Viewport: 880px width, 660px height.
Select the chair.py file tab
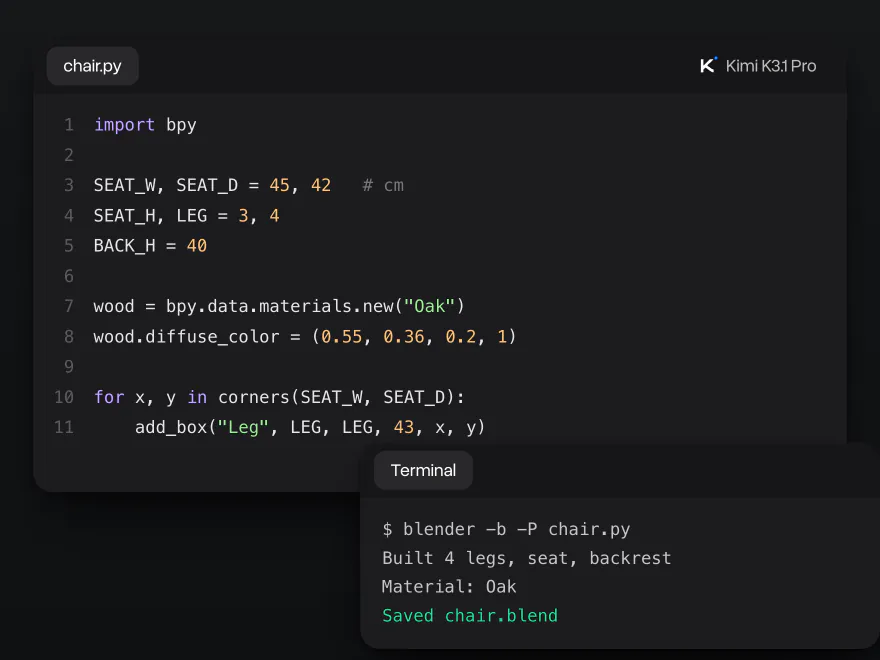(93, 66)
